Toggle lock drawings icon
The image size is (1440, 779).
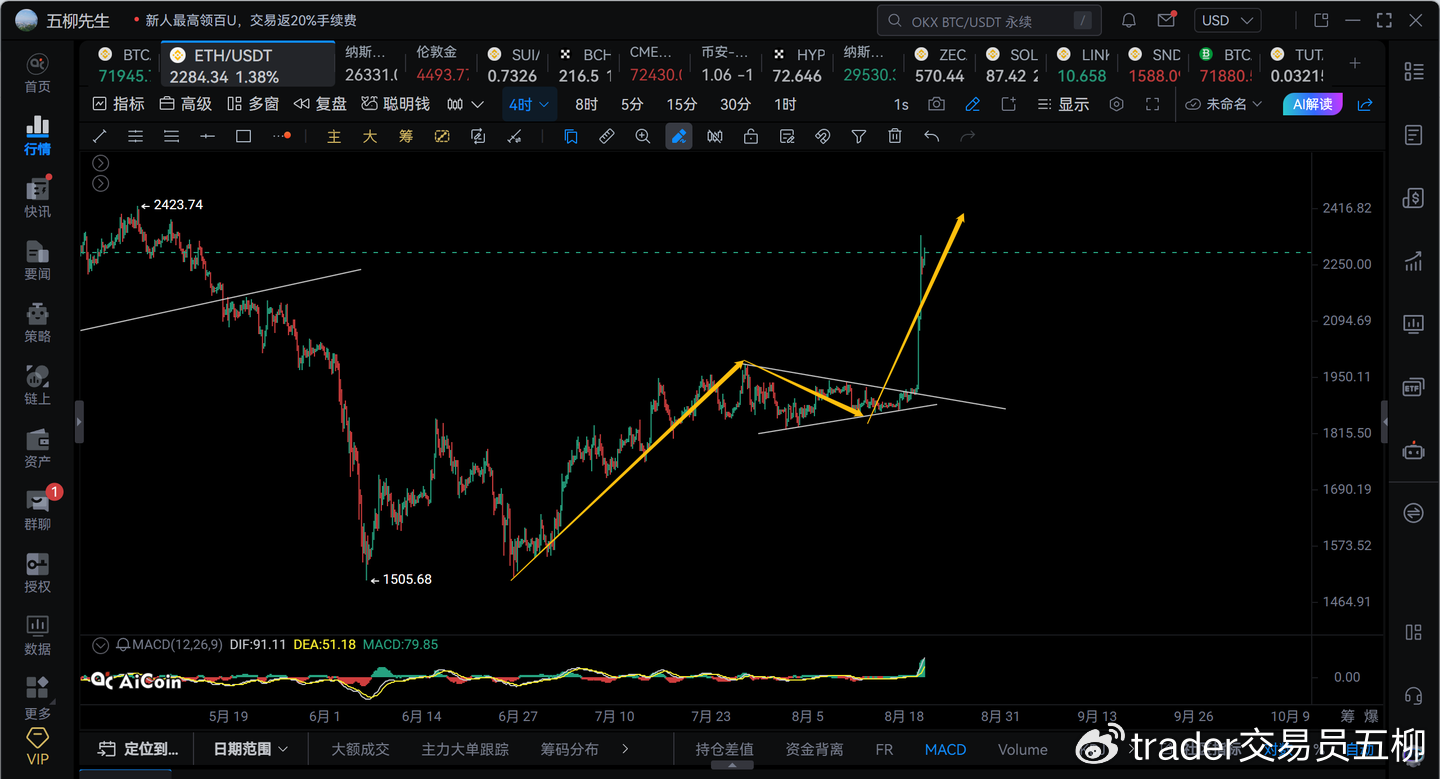point(751,136)
